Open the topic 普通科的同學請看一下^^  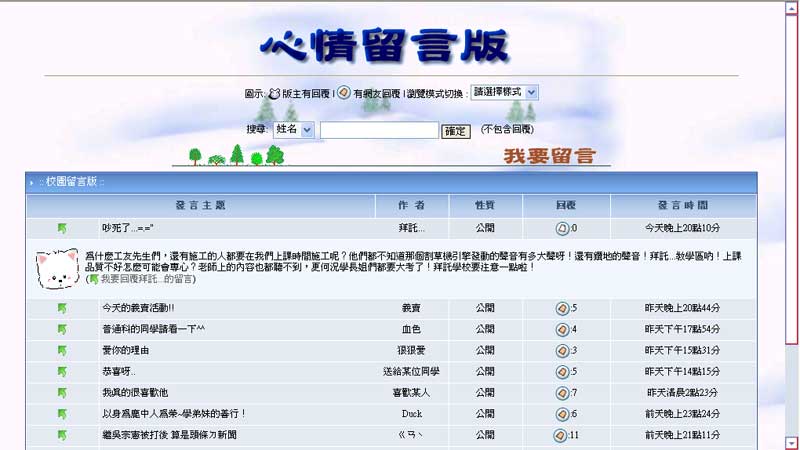point(153,330)
